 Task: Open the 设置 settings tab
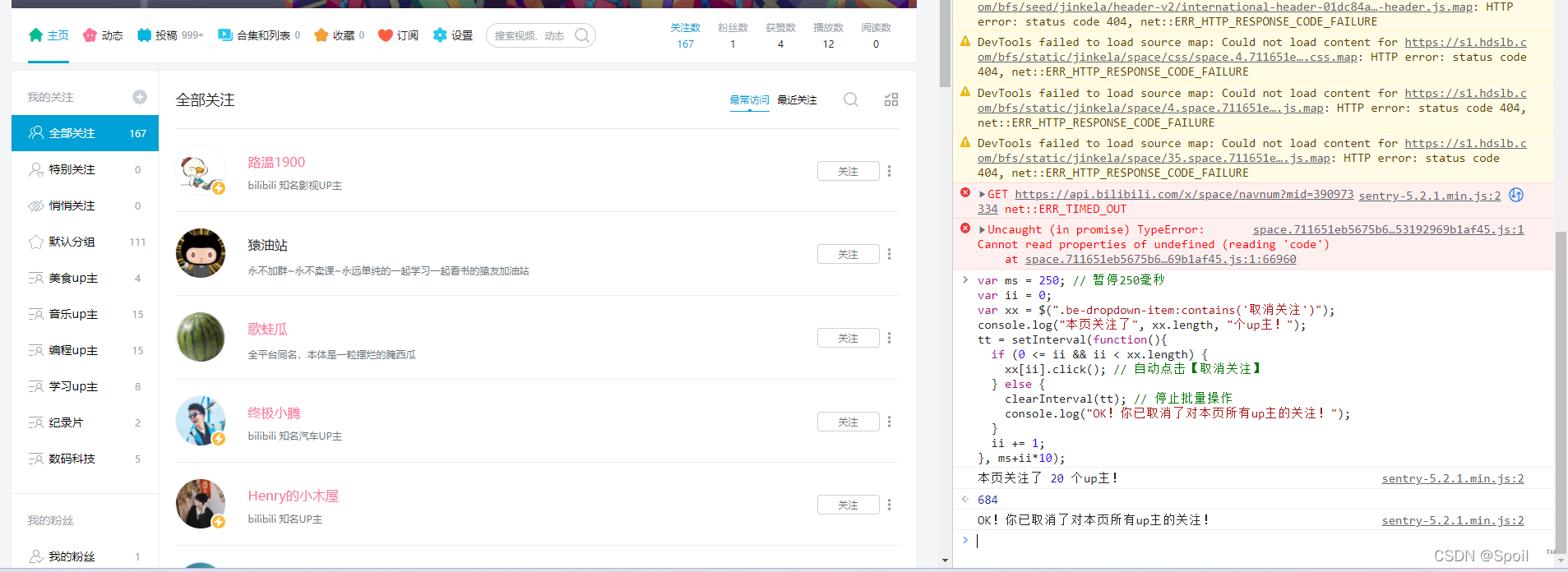[453, 35]
